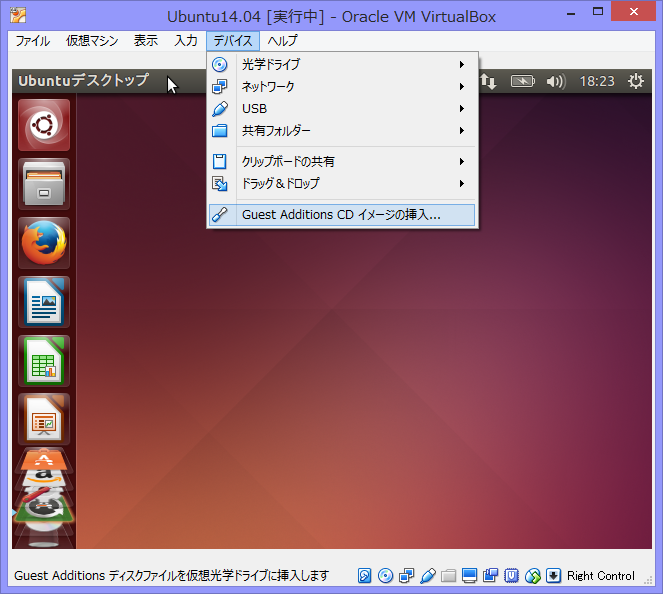
Task: Close the デバイス menu from the menu bar
Action: point(233,41)
